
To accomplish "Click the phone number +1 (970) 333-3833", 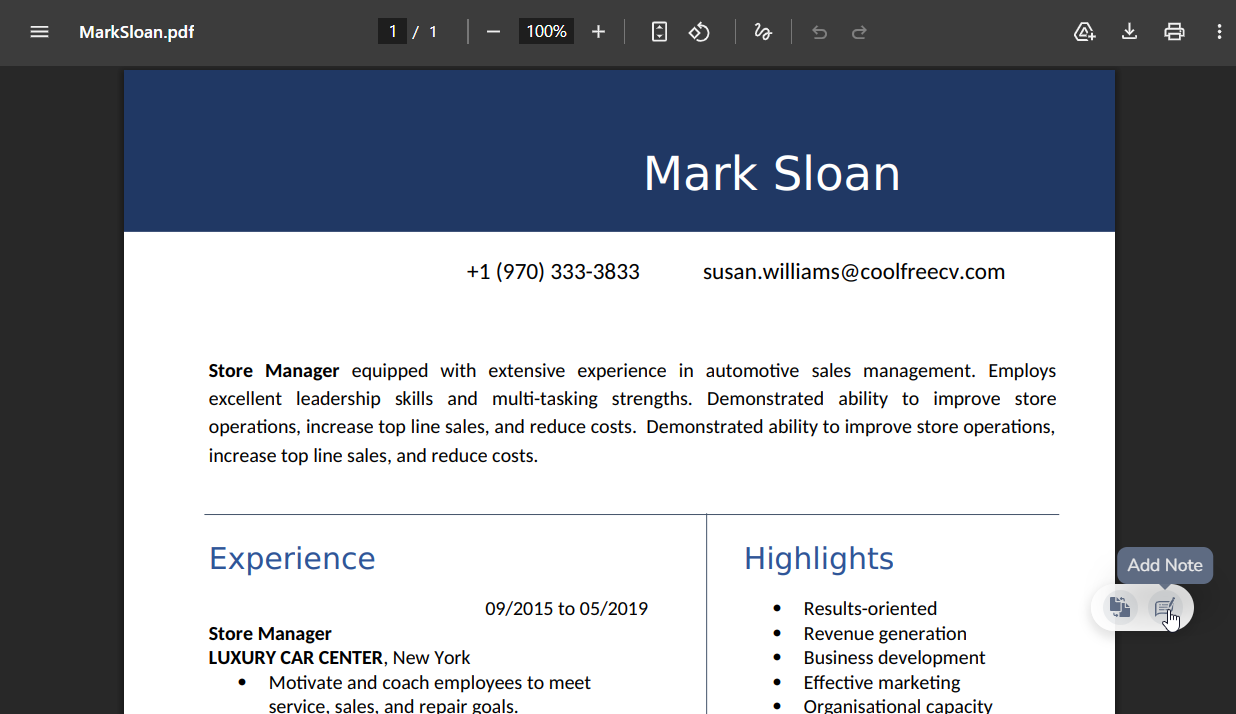I will (553, 272).
